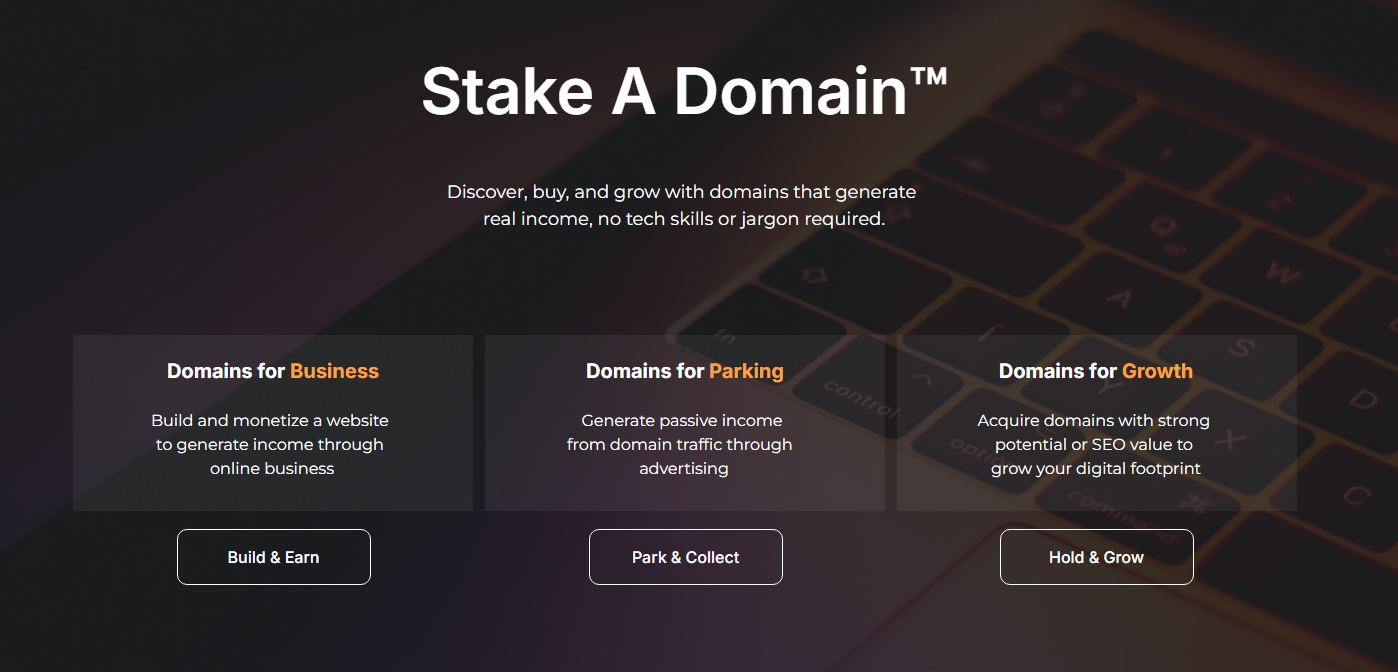The image size is (1398, 672).
Task: Click the Stake A Domain heading
Action: (x=683, y=92)
